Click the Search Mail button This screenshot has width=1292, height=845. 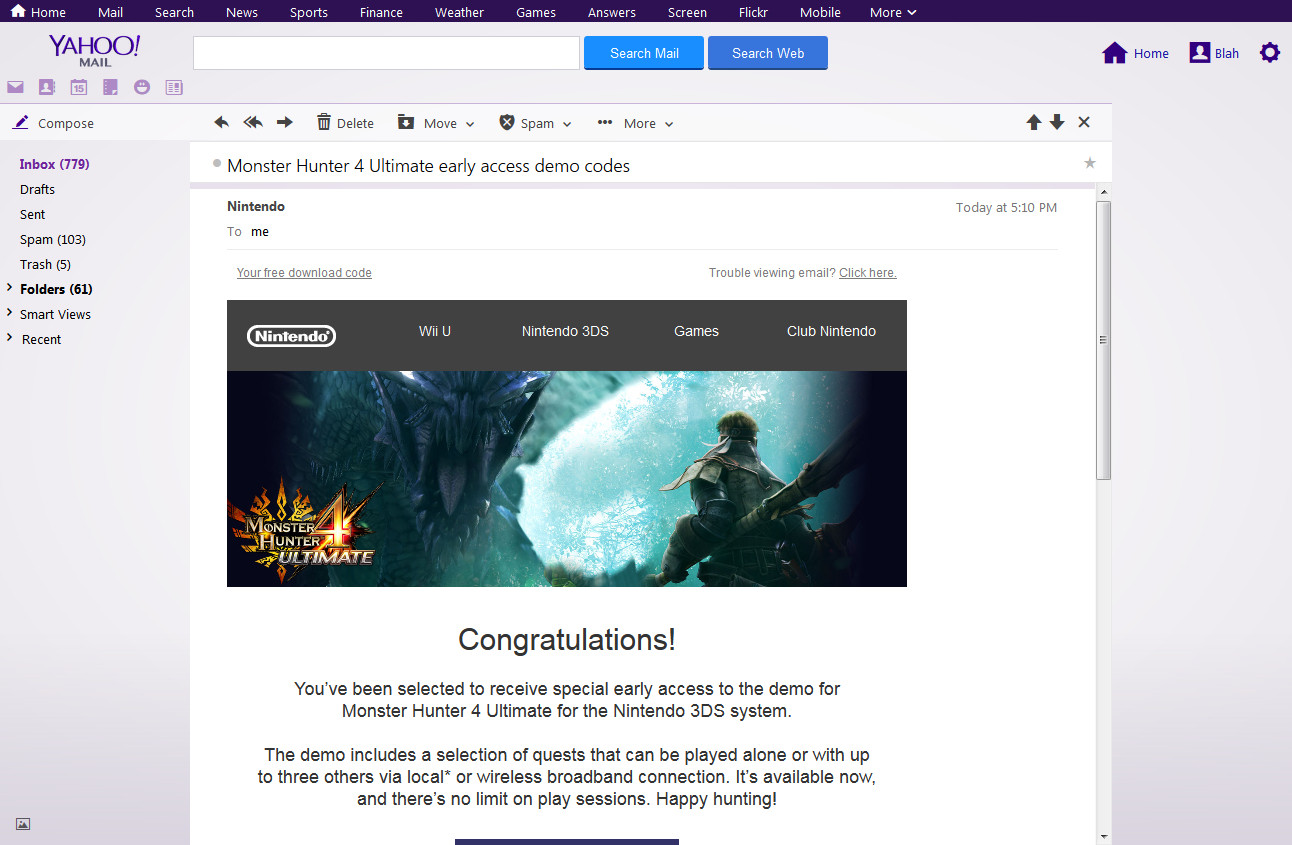[644, 53]
